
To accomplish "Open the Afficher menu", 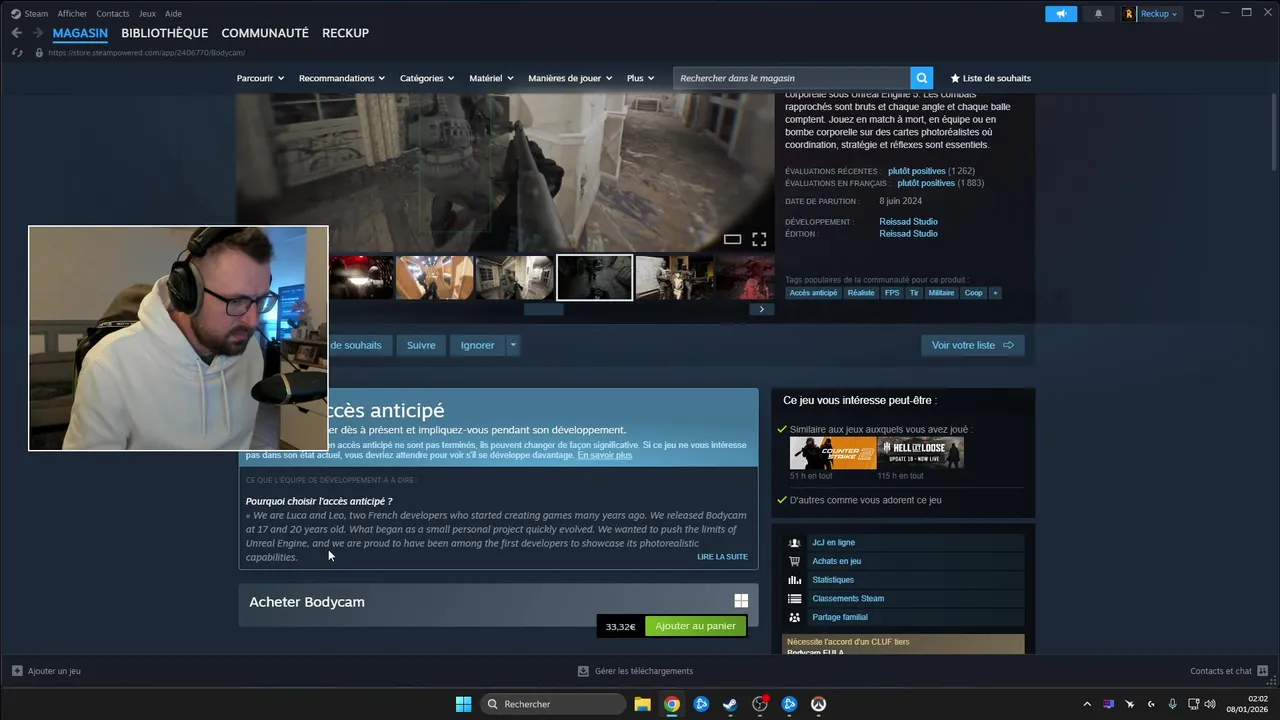I will (x=72, y=14).
